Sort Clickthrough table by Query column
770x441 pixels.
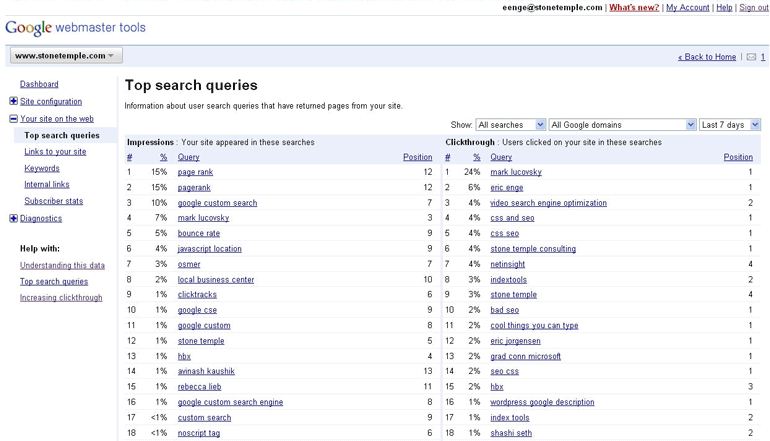(x=501, y=157)
